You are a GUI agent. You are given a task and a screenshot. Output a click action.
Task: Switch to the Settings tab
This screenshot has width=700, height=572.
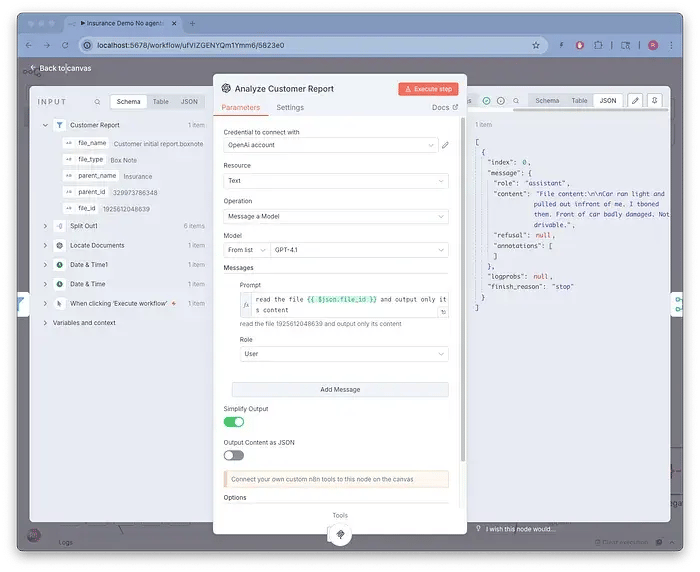pos(290,108)
